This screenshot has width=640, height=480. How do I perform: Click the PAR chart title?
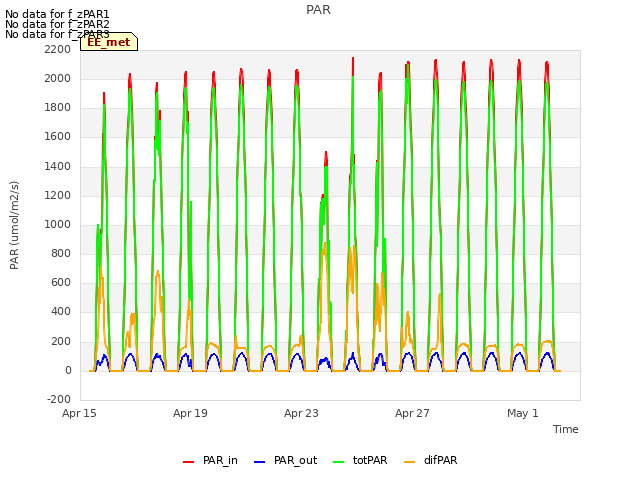318,10
